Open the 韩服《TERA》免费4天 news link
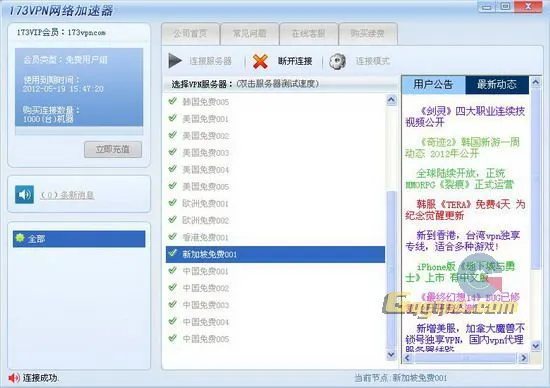The width and height of the screenshot is (550, 388). pyautogui.click(x=465, y=209)
